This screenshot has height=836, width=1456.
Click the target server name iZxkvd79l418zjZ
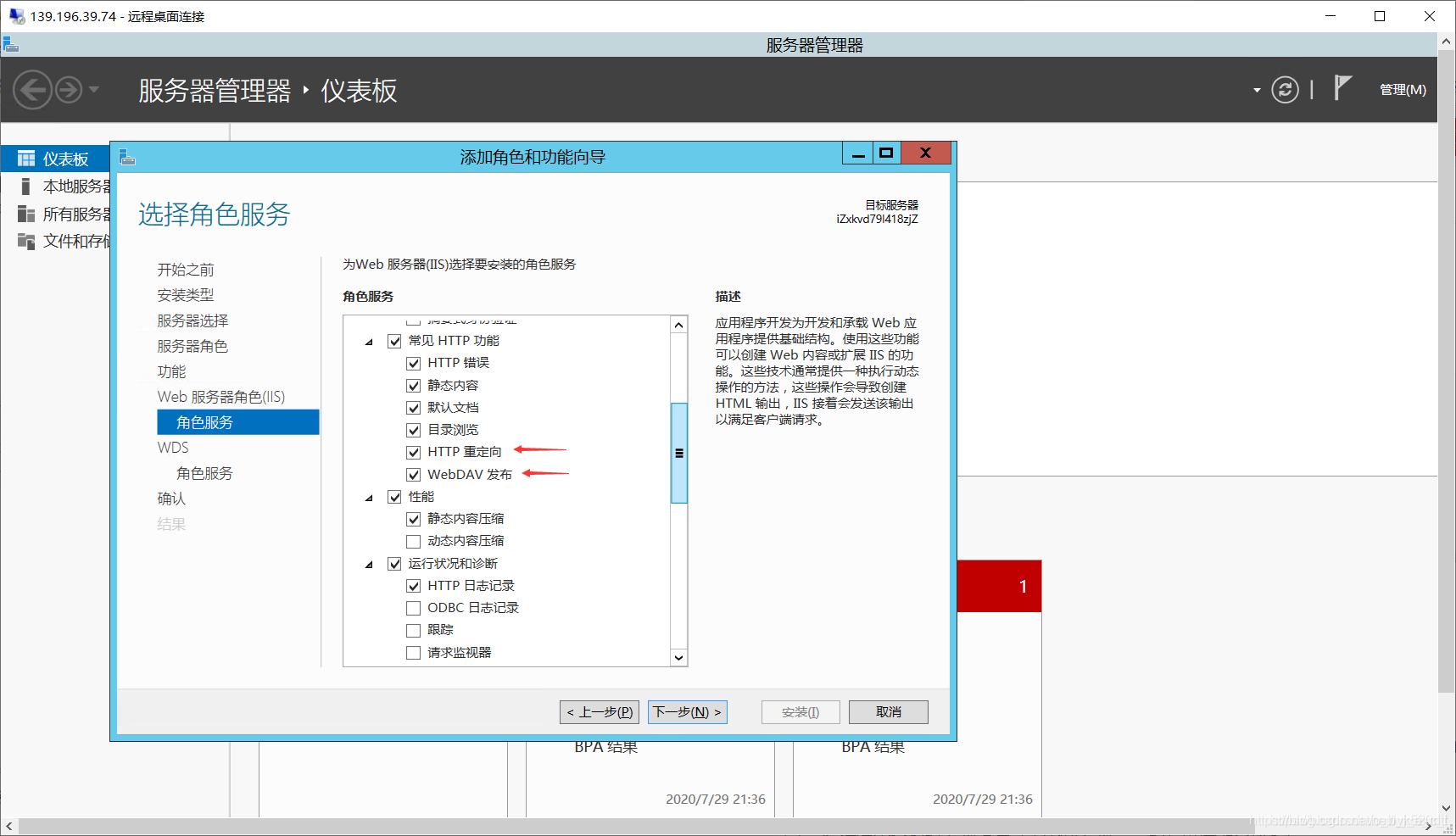pos(877,220)
